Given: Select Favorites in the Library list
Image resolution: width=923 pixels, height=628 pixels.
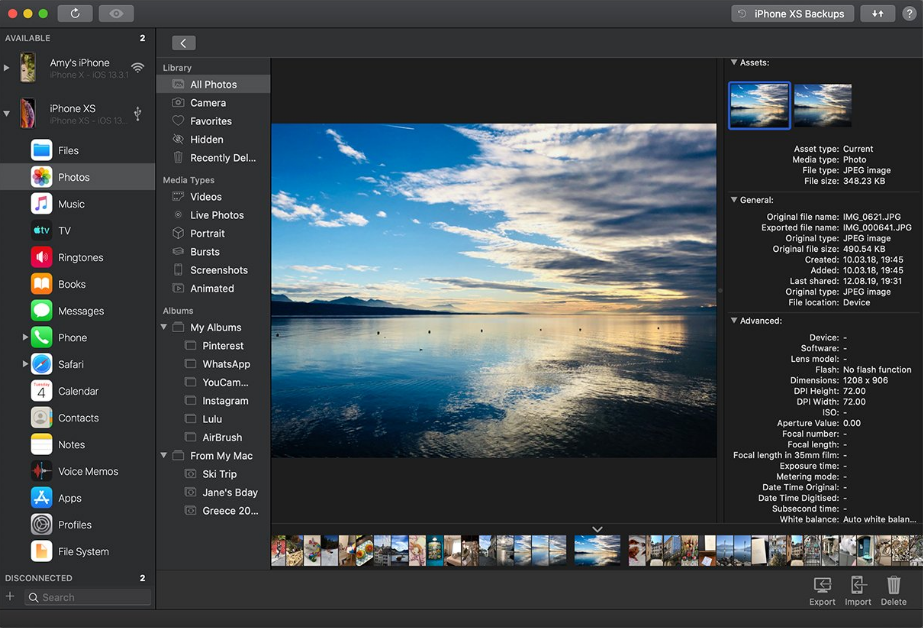Looking at the screenshot, I should pos(210,121).
